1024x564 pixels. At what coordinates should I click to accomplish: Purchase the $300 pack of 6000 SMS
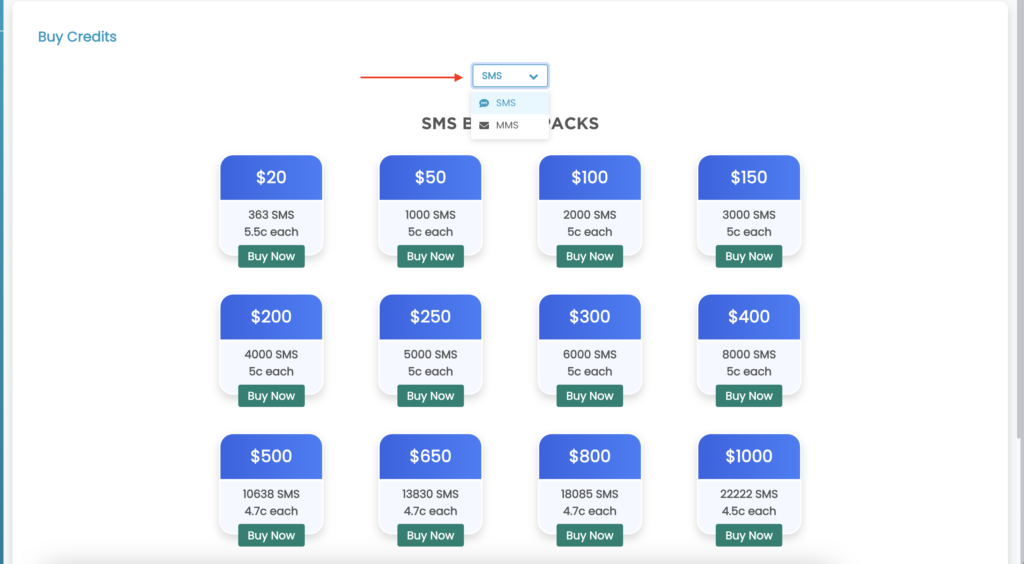coord(590,396)
